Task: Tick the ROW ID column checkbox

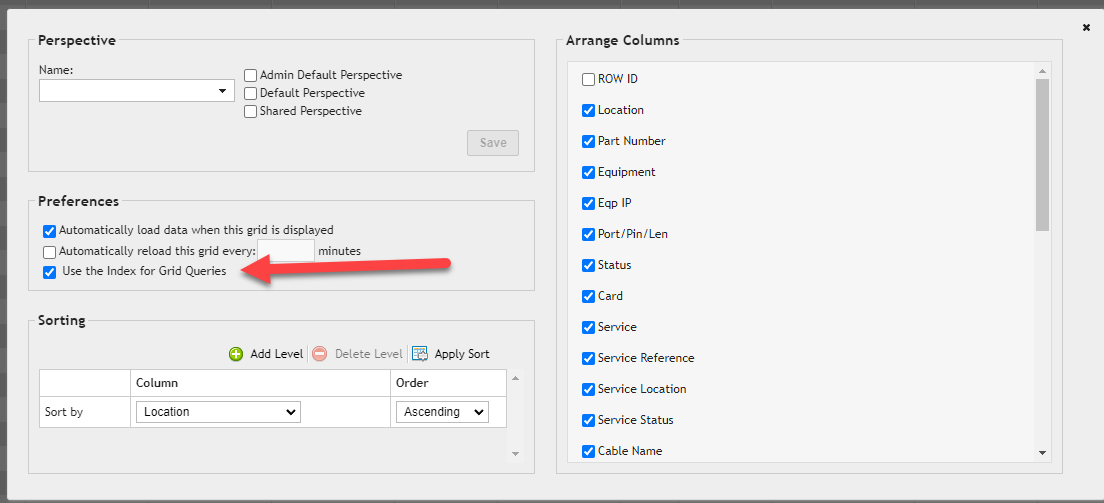Action: [x=588, y=80]
